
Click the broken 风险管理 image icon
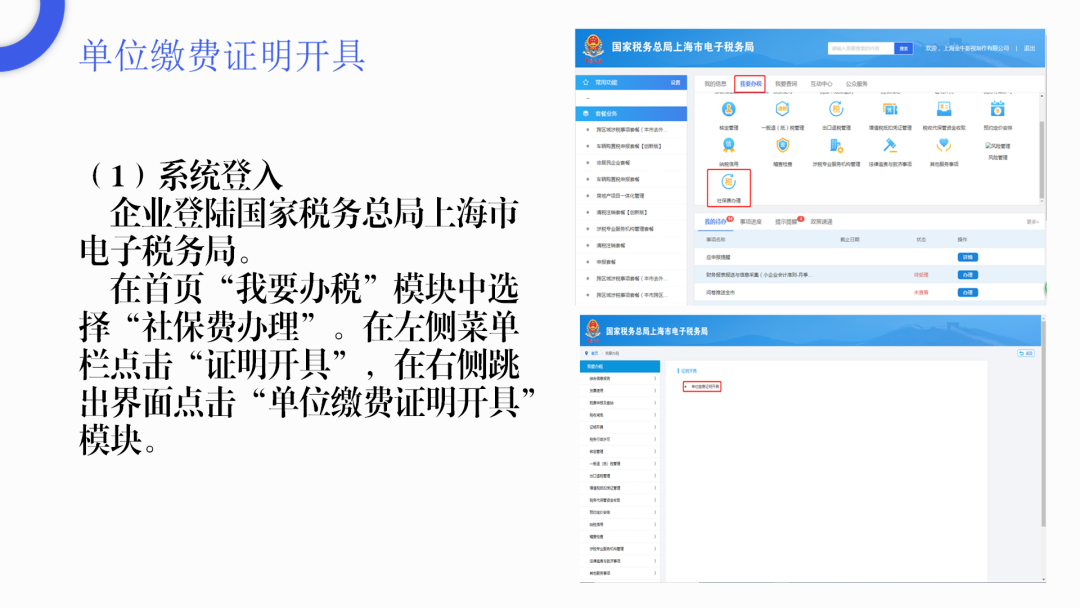pos(997,146)
